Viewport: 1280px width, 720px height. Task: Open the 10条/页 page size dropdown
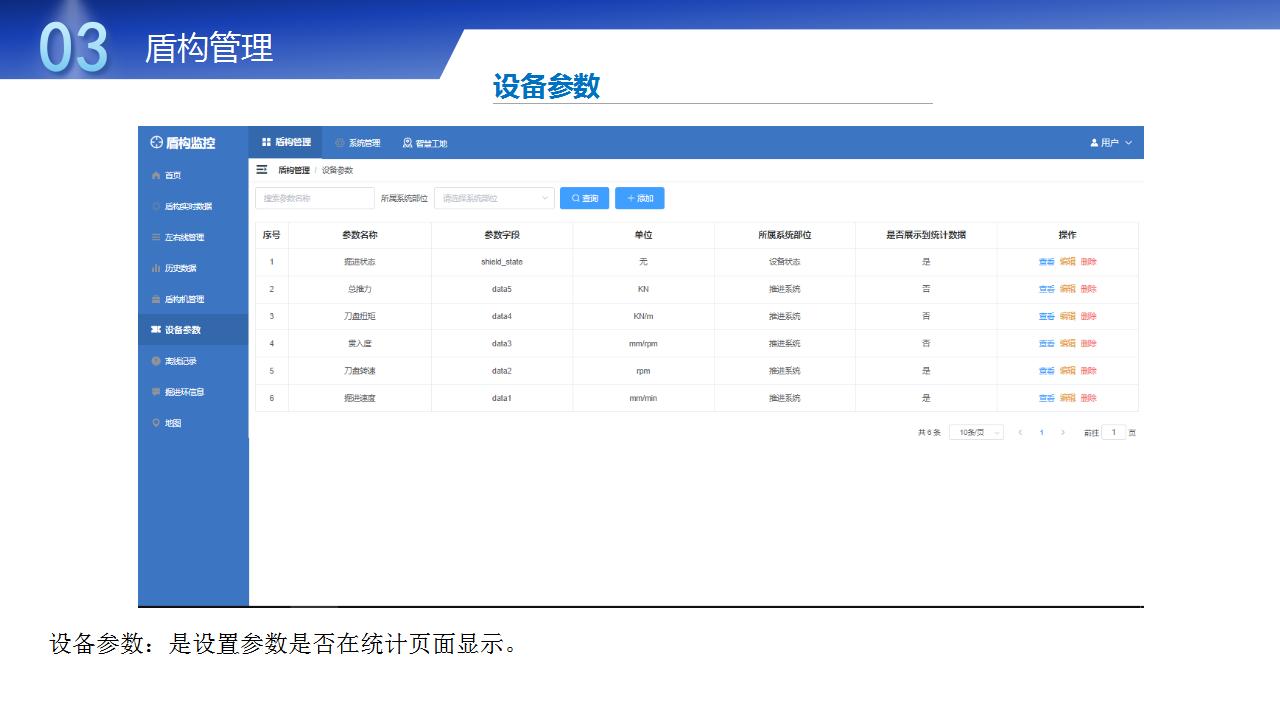976,433
